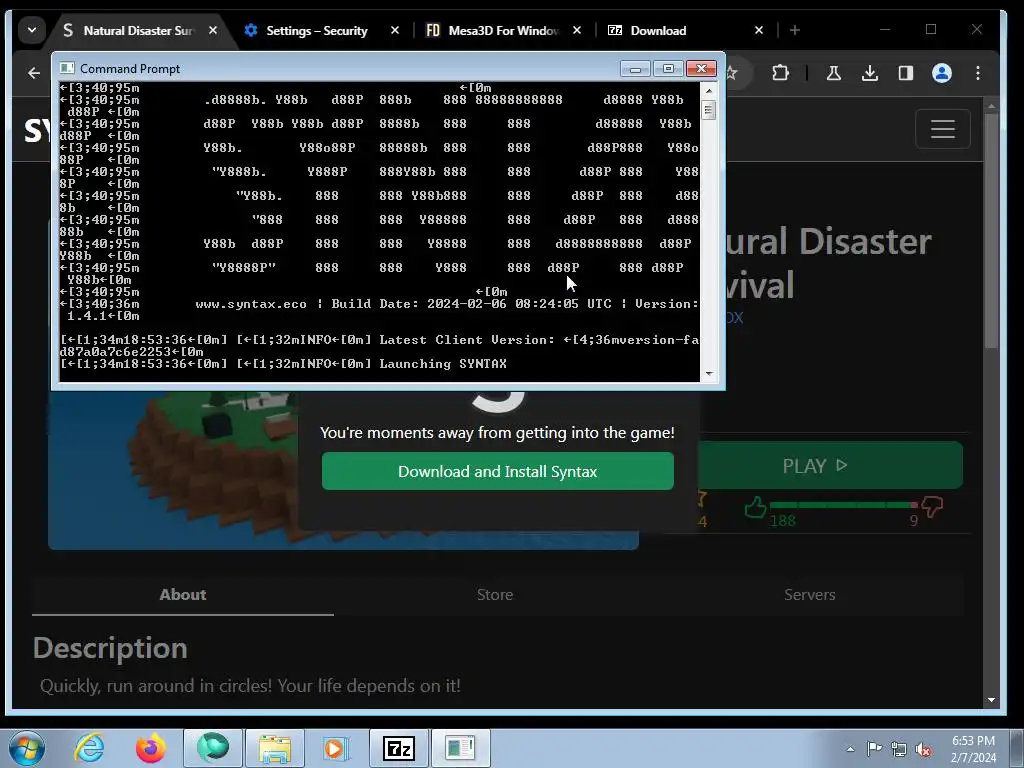The width and height of the screenshot is (1024, 768).
Task: Open a new browser tab
Action: (x=795, y=30)
